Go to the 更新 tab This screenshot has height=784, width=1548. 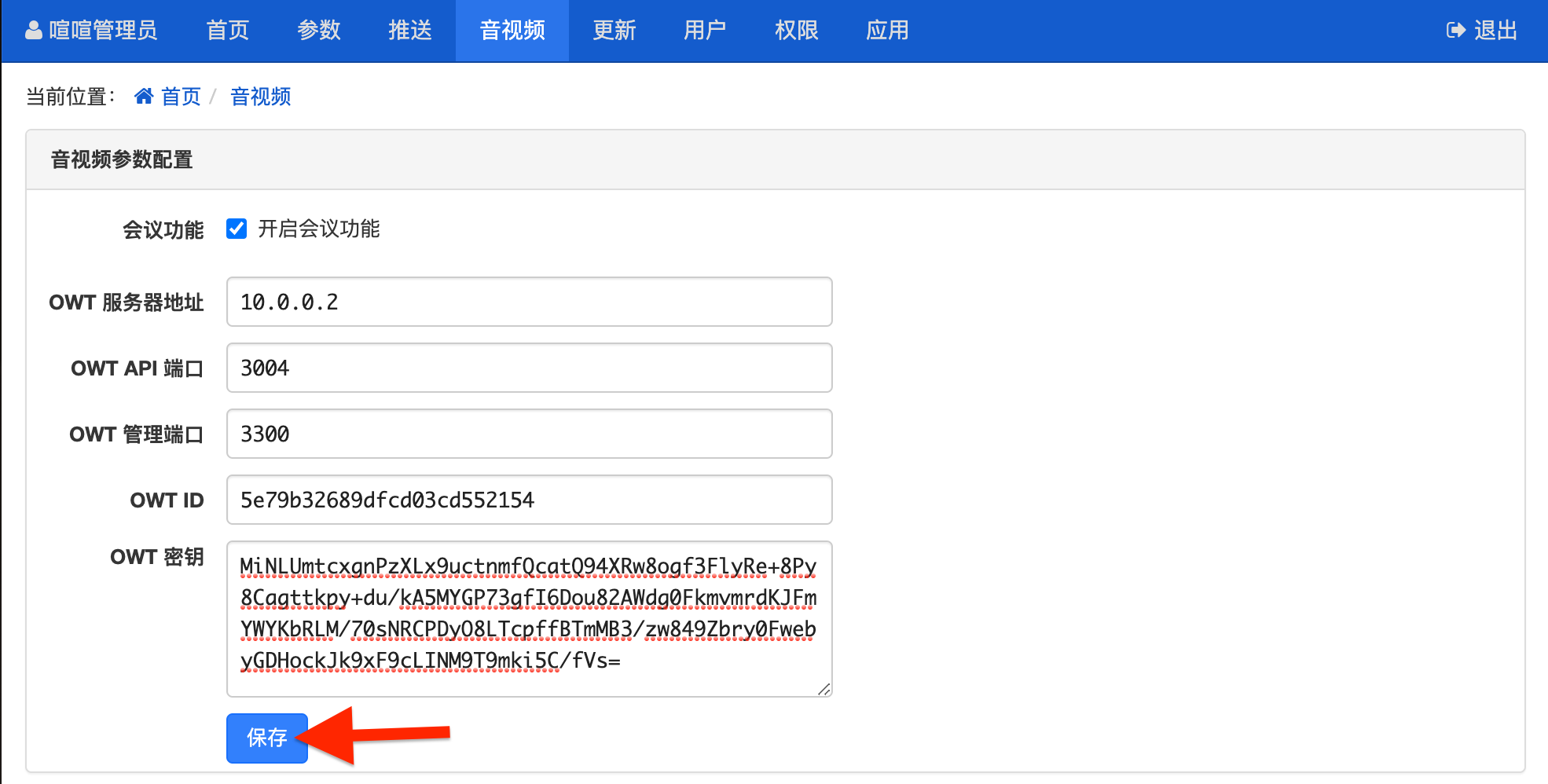tap(614, 31)
